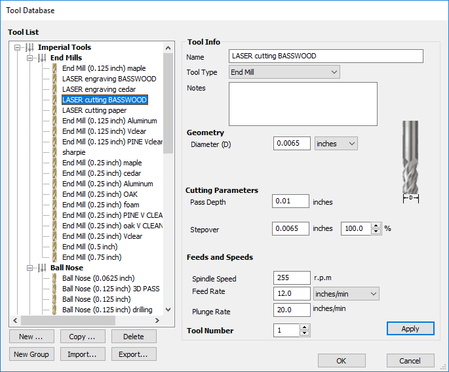Click the group icon beside Ball Nose
Viewport: 449px width, 372px height.
coord(42,268)
